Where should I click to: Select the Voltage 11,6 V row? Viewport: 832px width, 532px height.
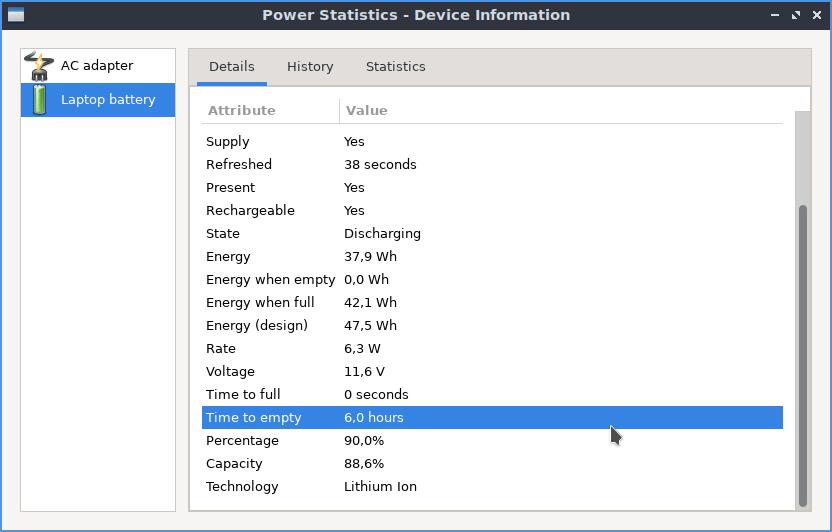[492, 371]
